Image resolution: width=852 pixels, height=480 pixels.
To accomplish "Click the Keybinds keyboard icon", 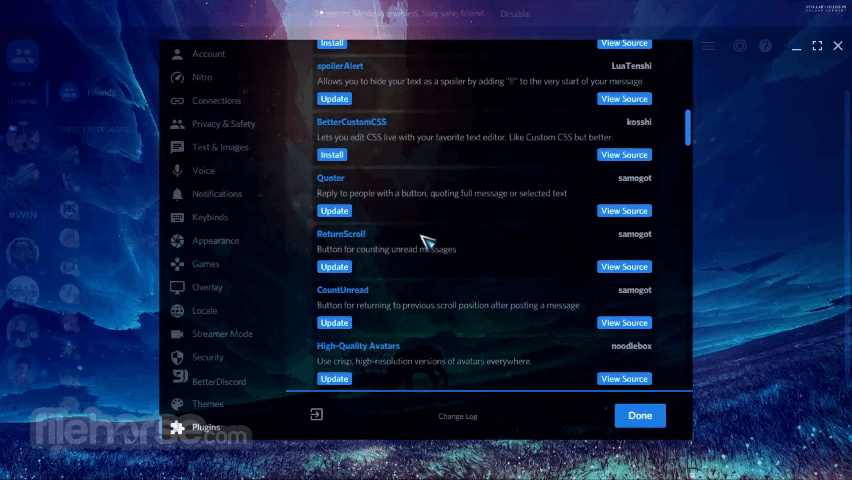I will pos(177,217).
